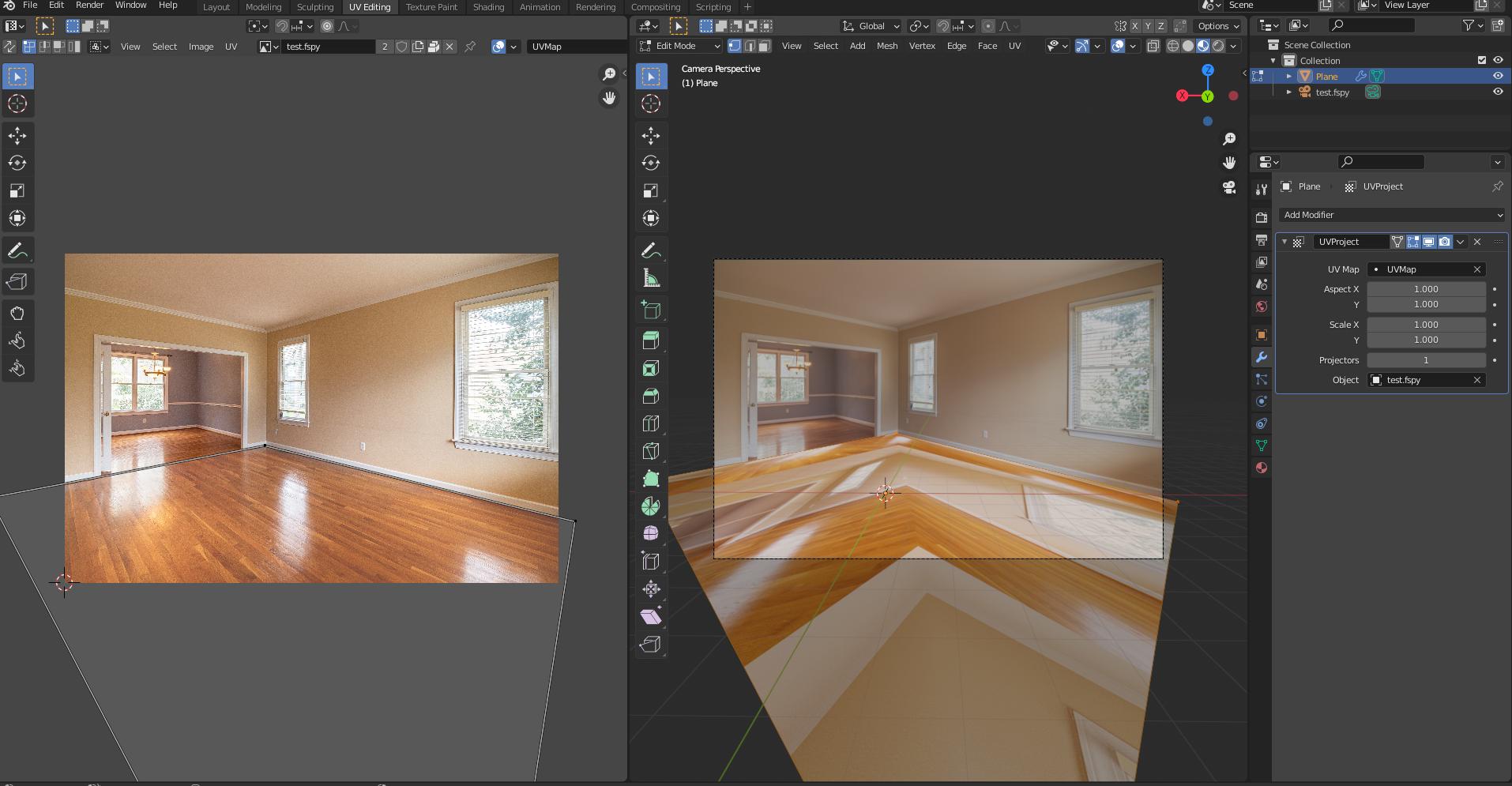Open the Options dropdown in 3D viewport
The height and width of the screenshot is (786, 1512).
[1218, 26]
